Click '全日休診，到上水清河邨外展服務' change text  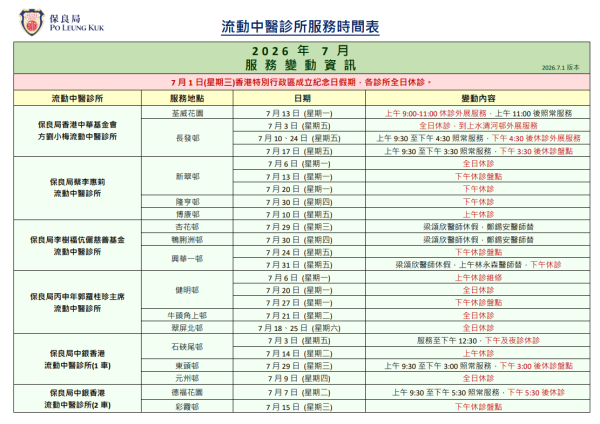pos(478,126)
